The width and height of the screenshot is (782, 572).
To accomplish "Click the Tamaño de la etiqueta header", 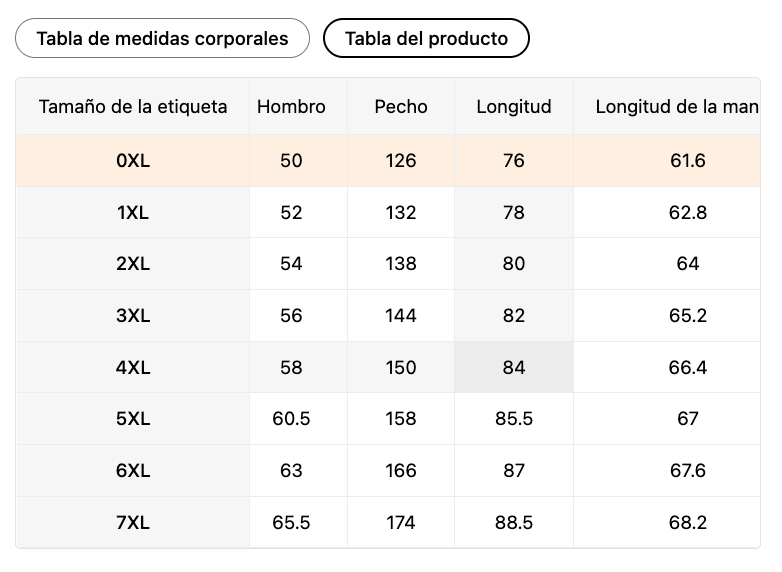I will [x=133, y=107].
